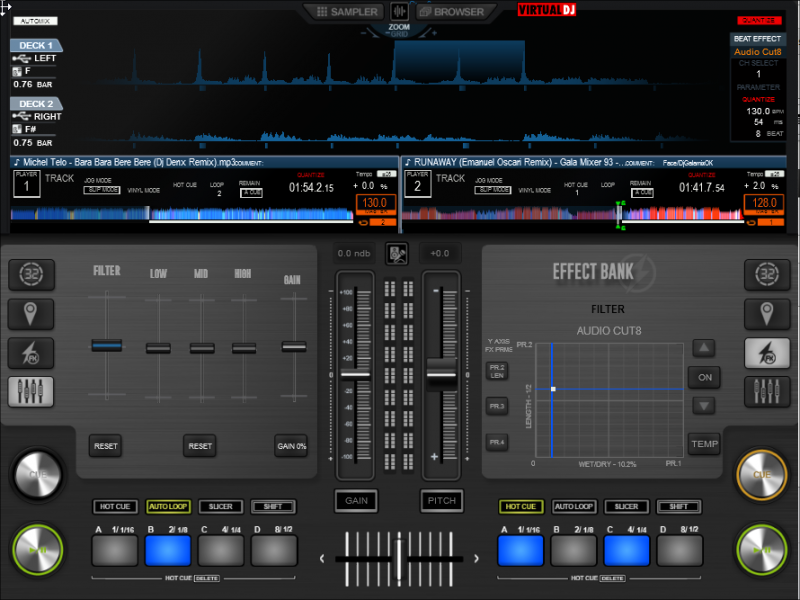Click the key icon next to F#
Viewport: 800px width, 600px height.
(17, 129)
